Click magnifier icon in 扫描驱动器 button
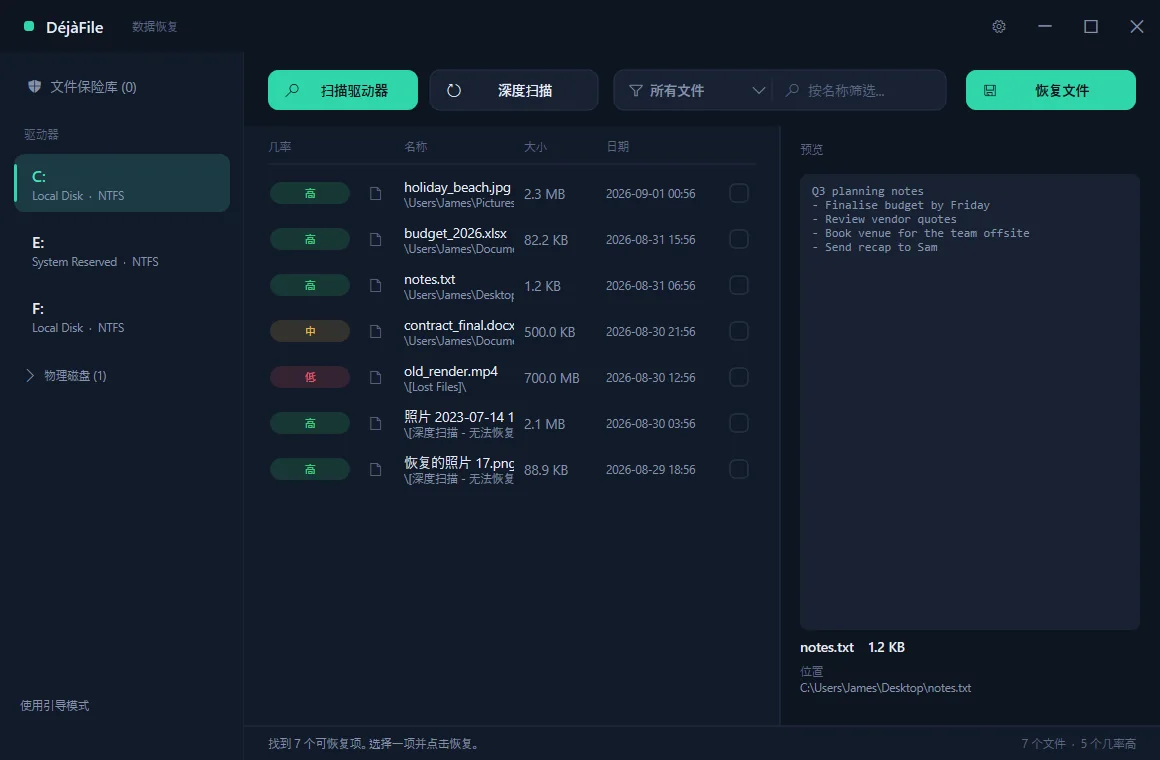 click(292, 90)
